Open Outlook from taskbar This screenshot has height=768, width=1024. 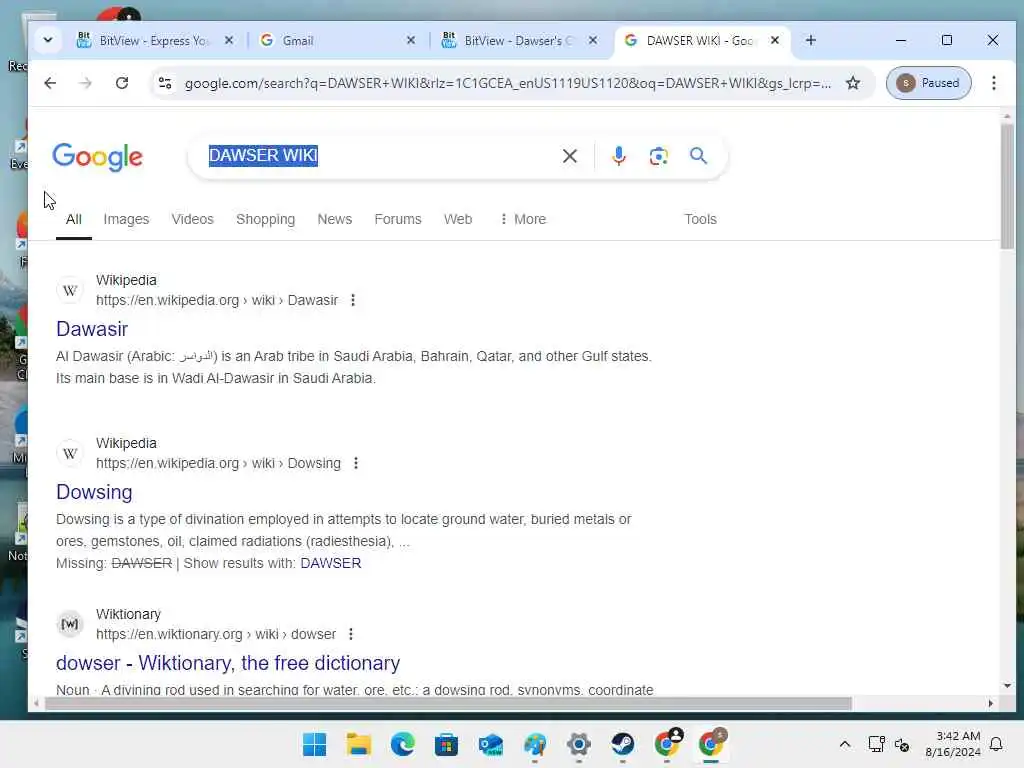click(490, 744)
